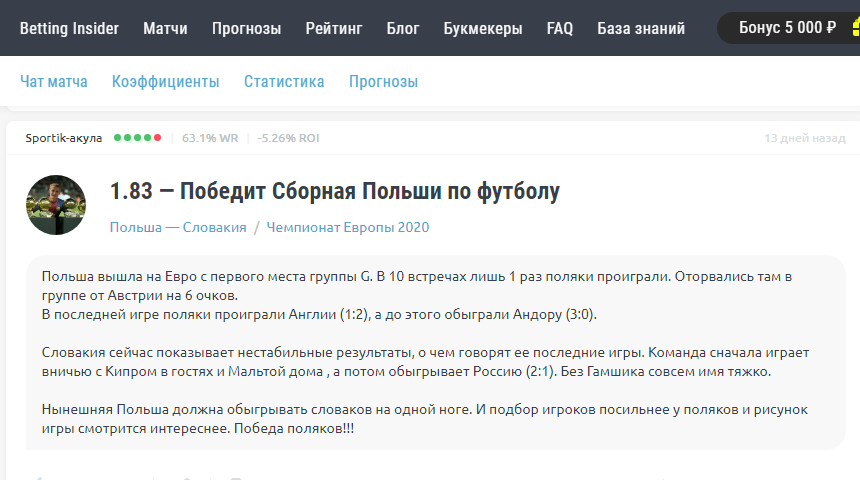Click the paragraph starting Словакия сейчас показывает

(x=426, y=362)
